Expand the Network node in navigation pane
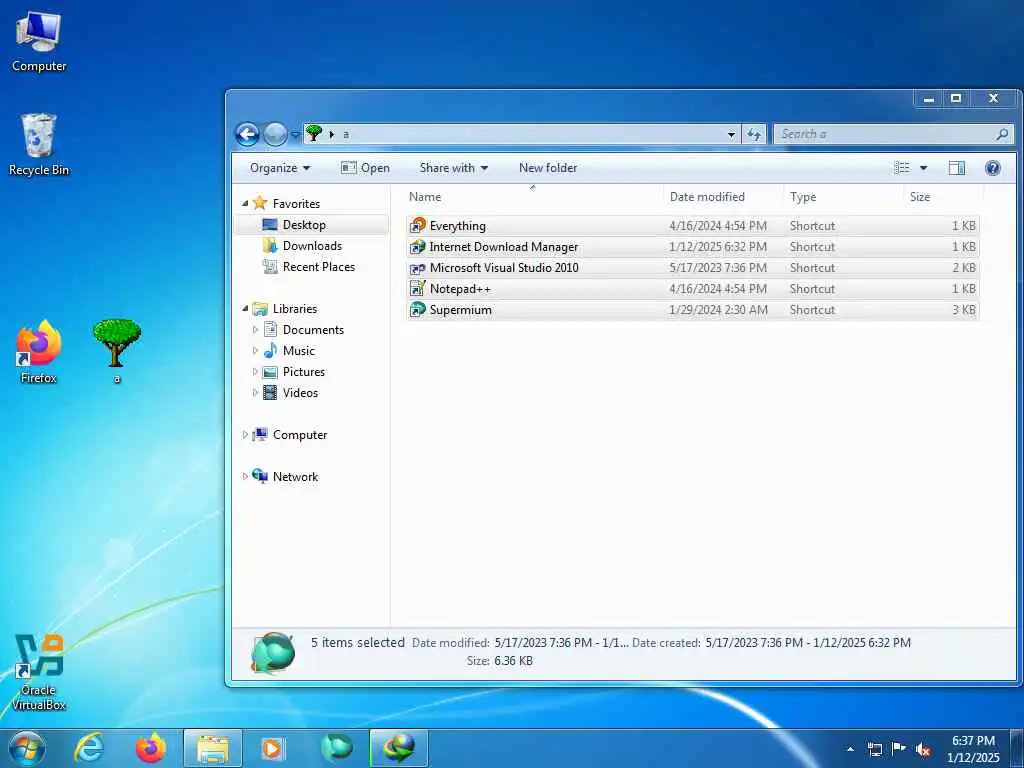 pos(245,477)
